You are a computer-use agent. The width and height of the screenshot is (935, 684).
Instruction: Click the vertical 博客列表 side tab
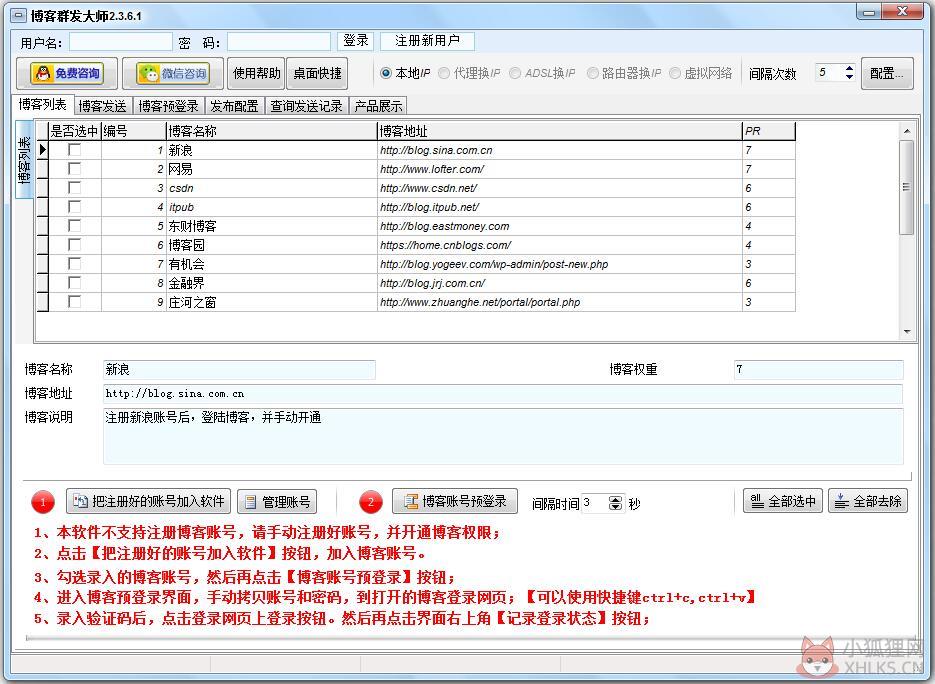pos(24,160)
